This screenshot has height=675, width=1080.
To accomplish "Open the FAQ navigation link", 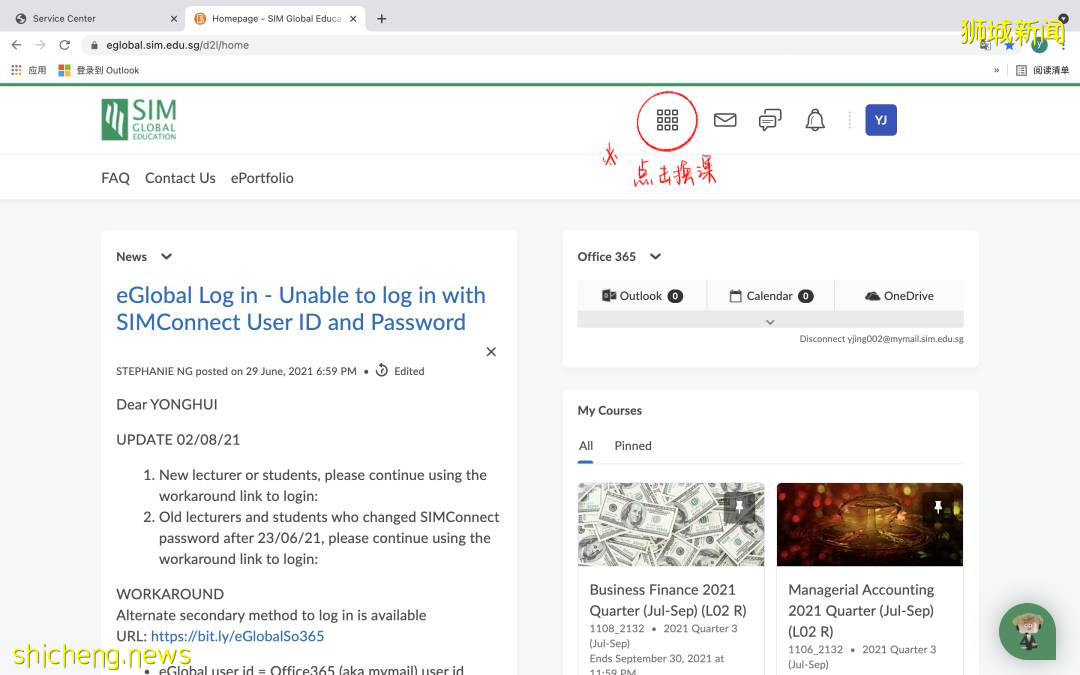I will [x=115, y=178].
